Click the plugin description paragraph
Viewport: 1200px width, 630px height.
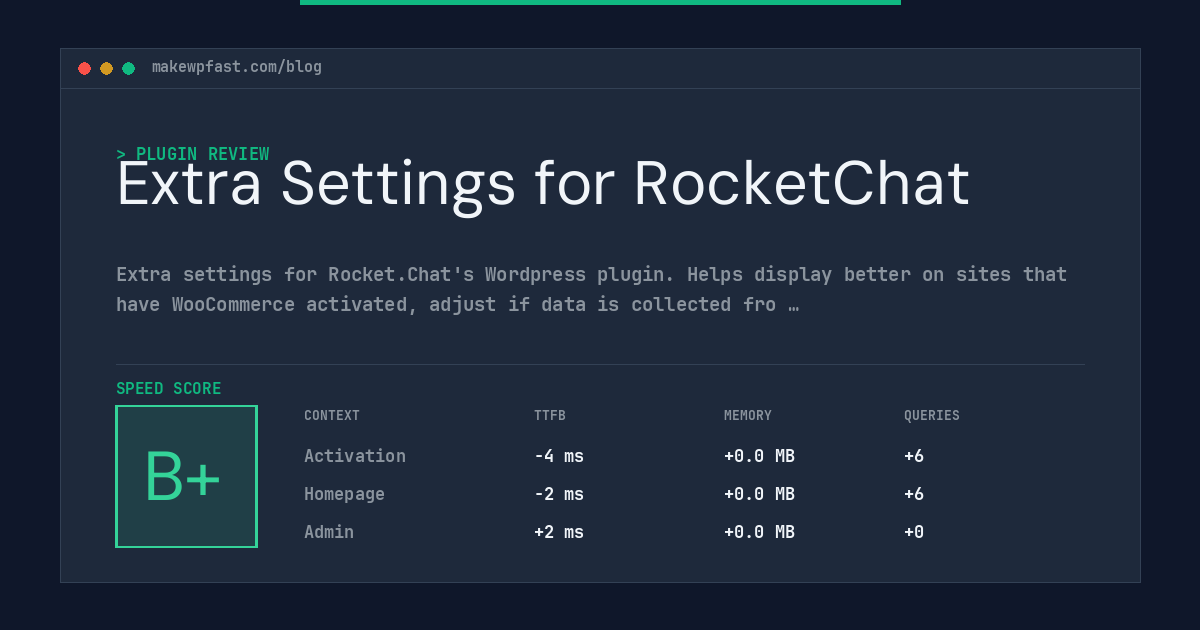[591, 289]
